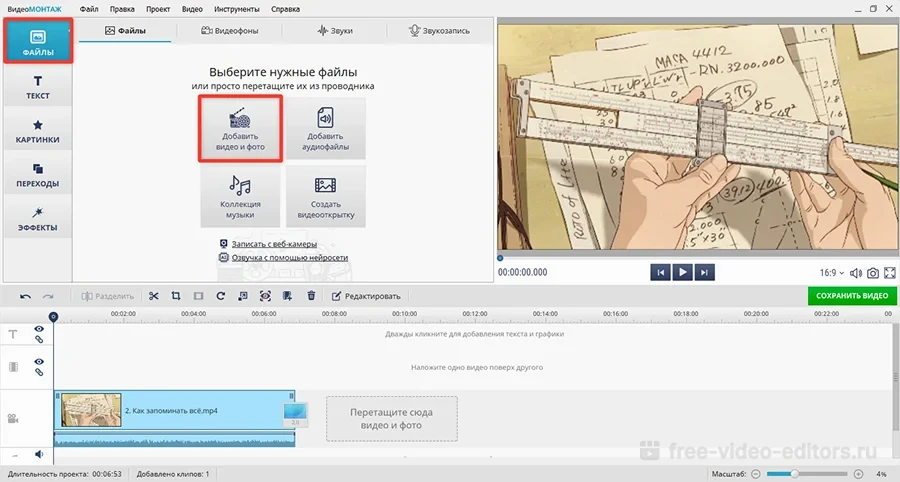Select the Crop tool icon
Image resolution: width=900 pixels, height=482 pixels.
pos(176,296)
